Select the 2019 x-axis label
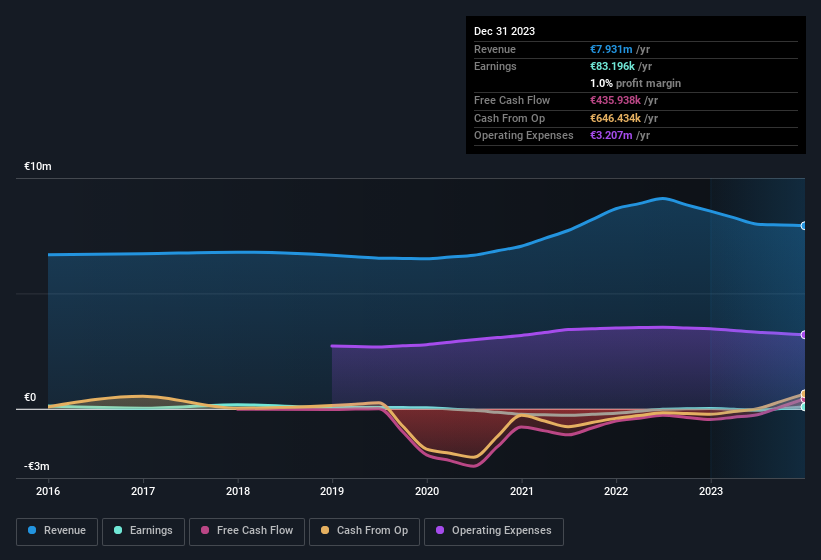The image size is (821, 560). [x=332, y=491]
